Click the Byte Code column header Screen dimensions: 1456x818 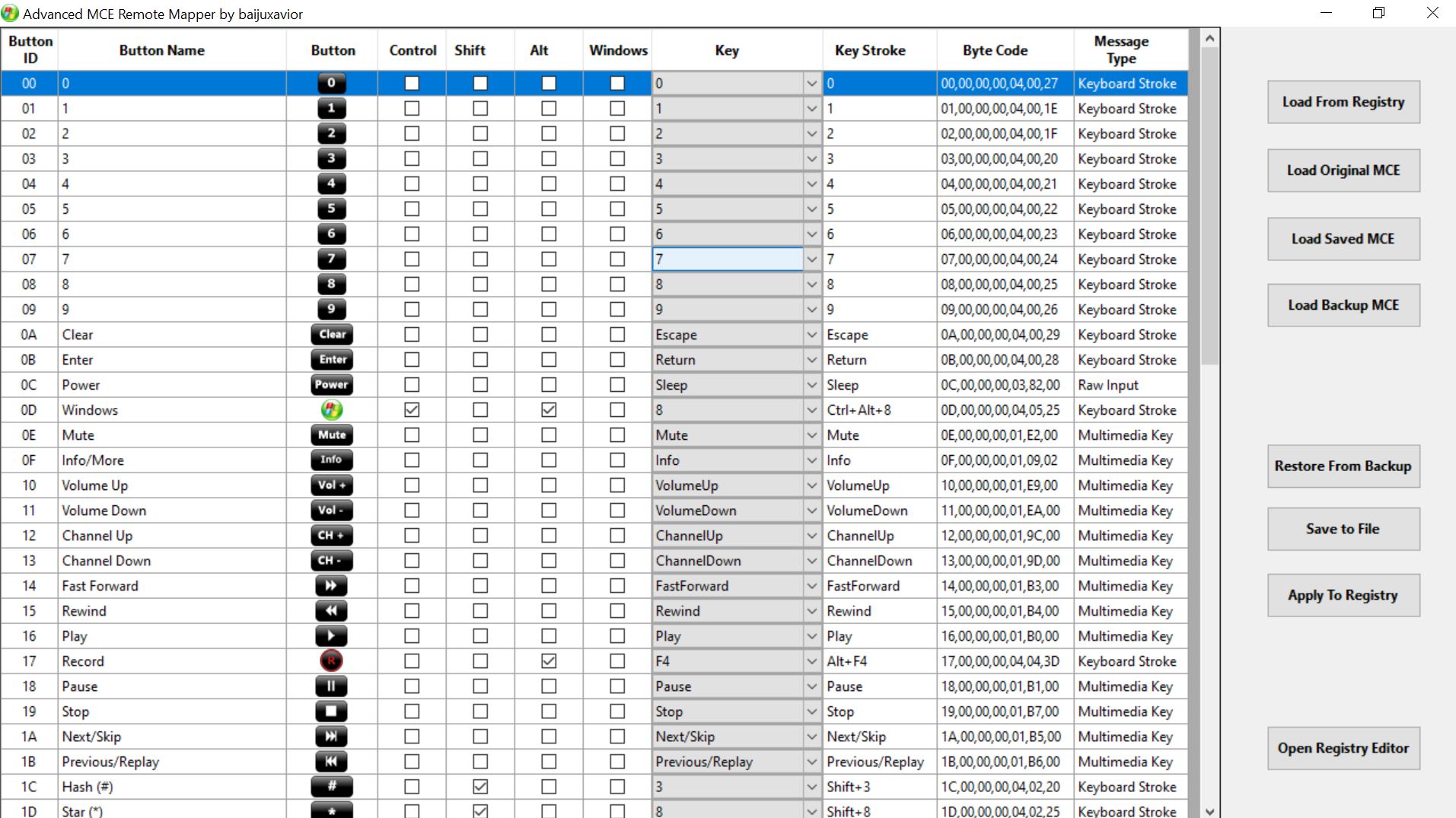pos(1005,50)
